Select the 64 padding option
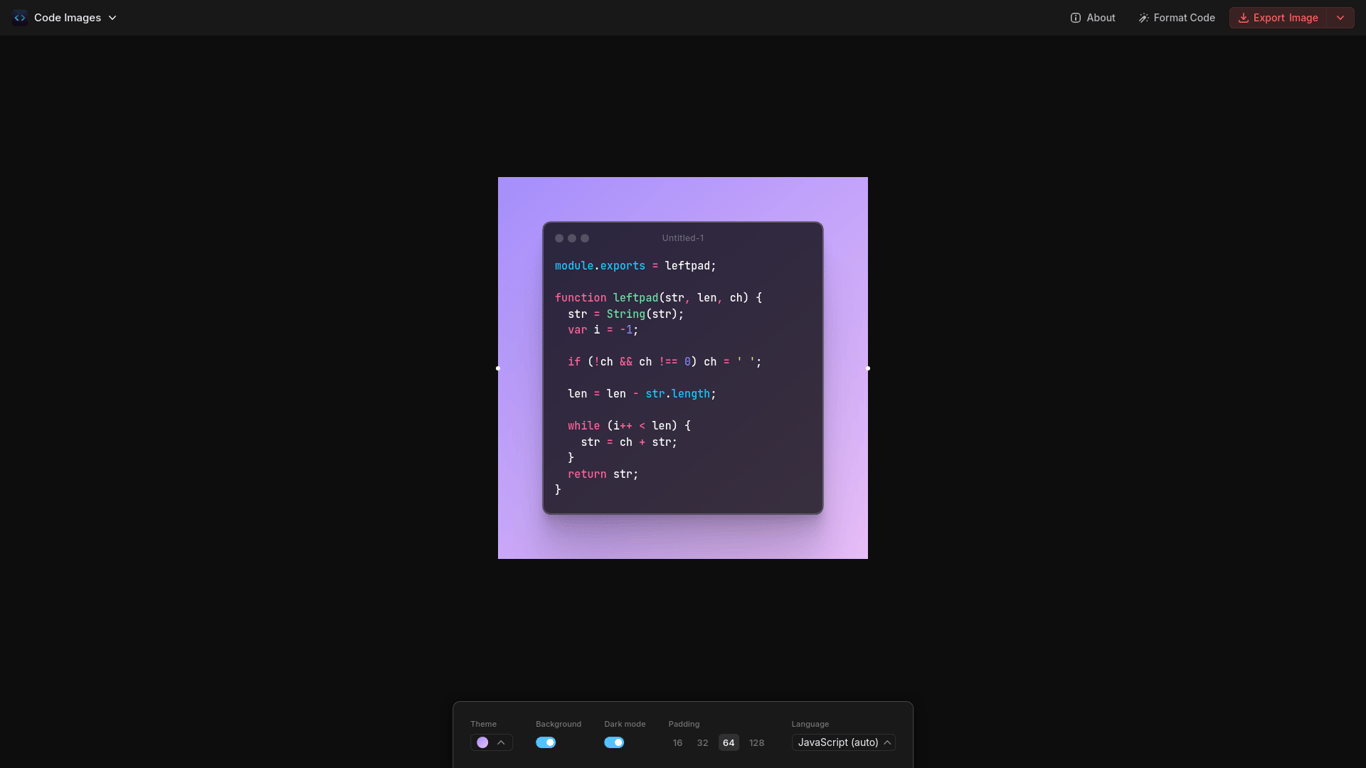The width and height of the screenshot is (1366, 768). coord(728,743)
